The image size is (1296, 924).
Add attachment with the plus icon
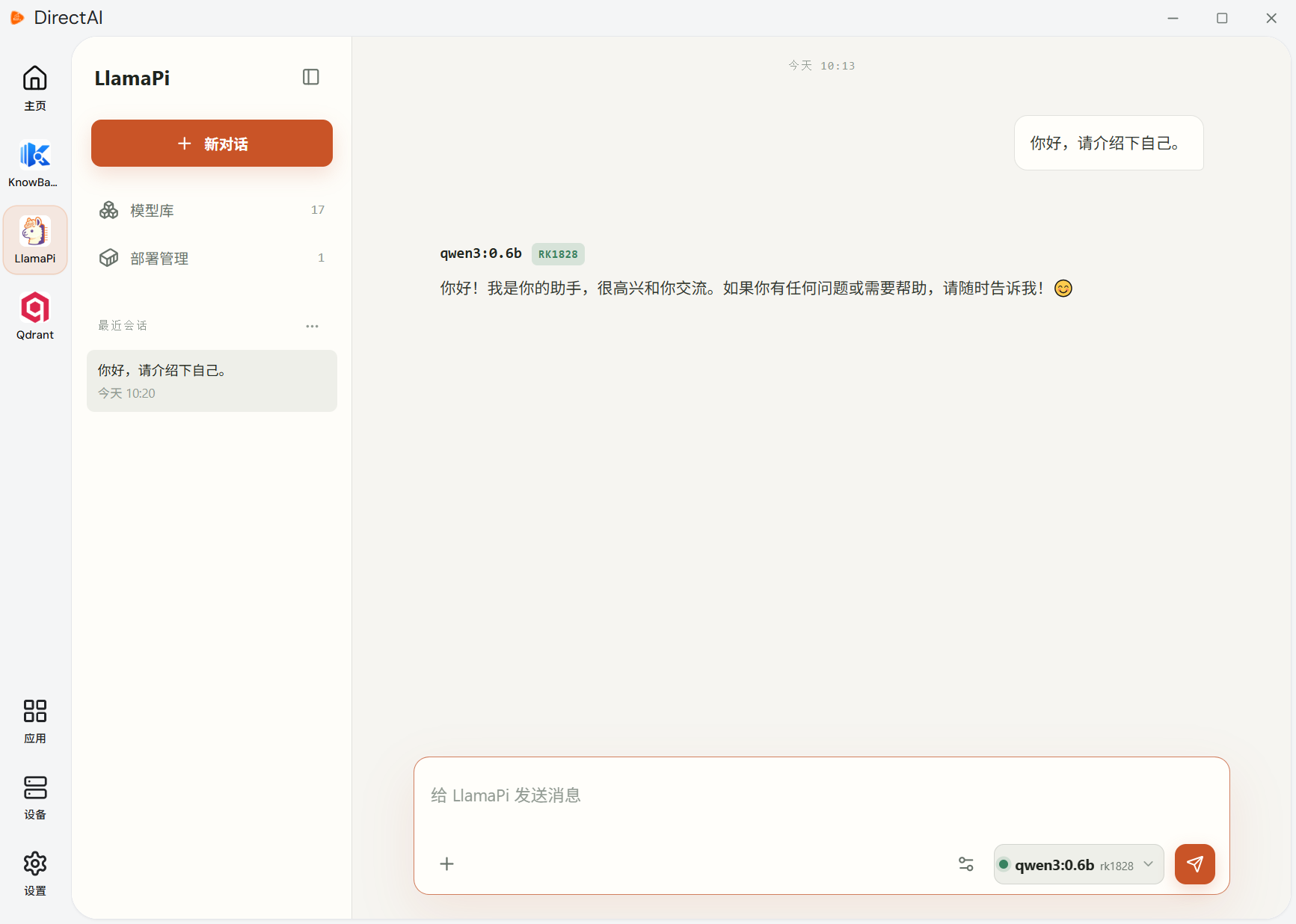[446, 864]
